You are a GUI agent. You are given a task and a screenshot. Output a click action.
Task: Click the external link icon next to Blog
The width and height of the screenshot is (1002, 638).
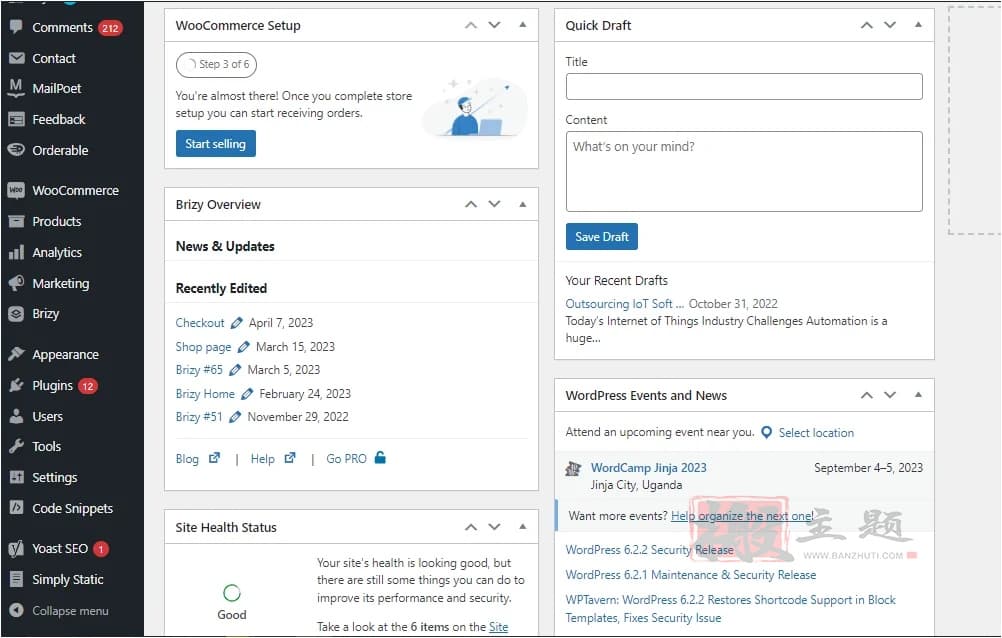pyautogui.click(x=215, y=458)
